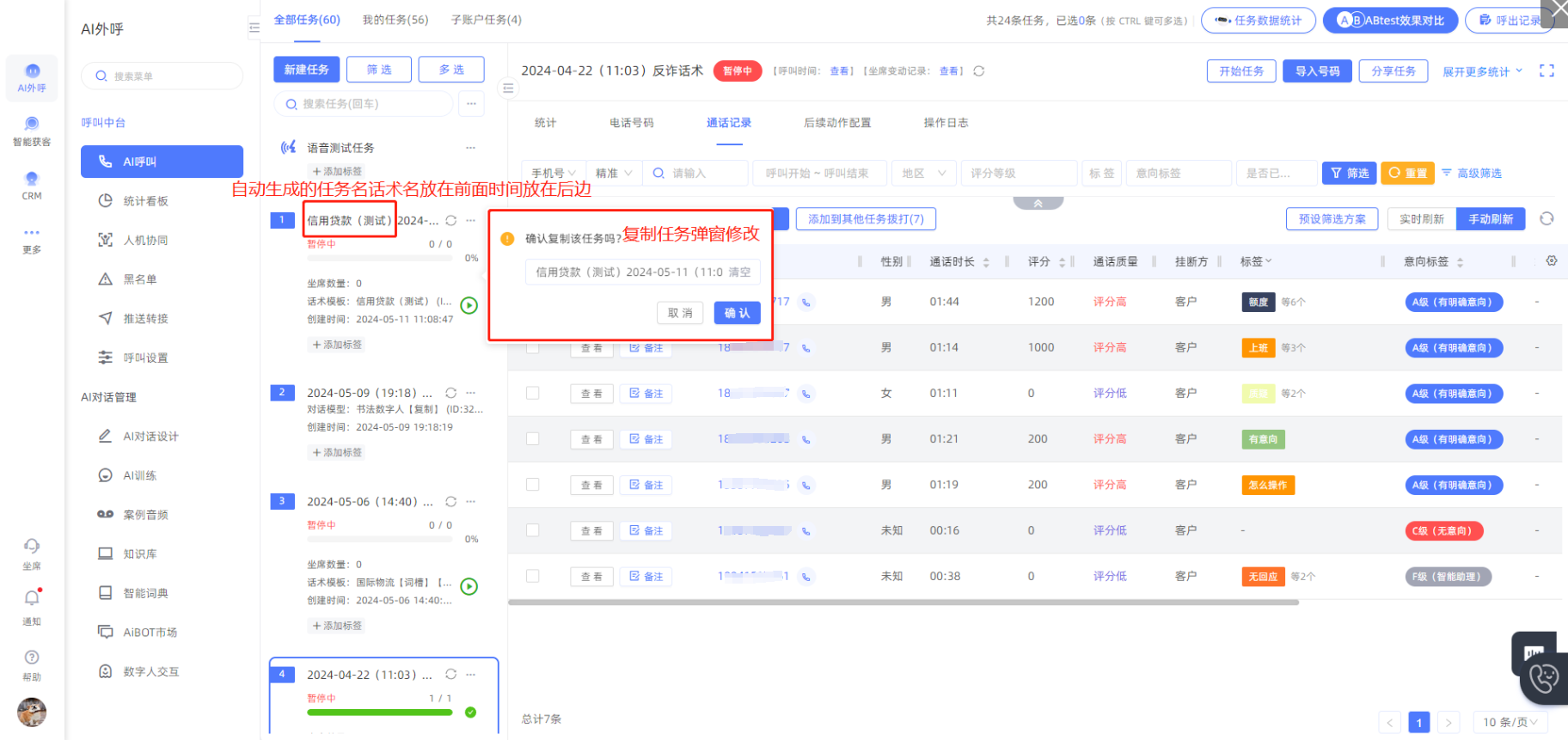Open the 我的任务(56) tab

coord(395,20)
